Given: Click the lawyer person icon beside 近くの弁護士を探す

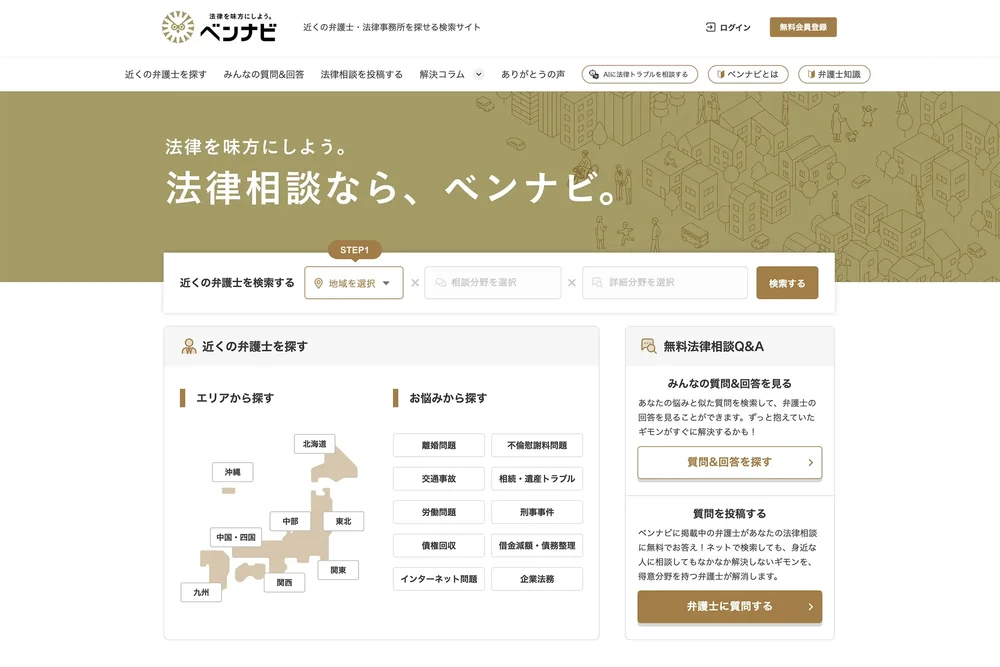Looking at the screenshot, I should (x=189, y=346).
